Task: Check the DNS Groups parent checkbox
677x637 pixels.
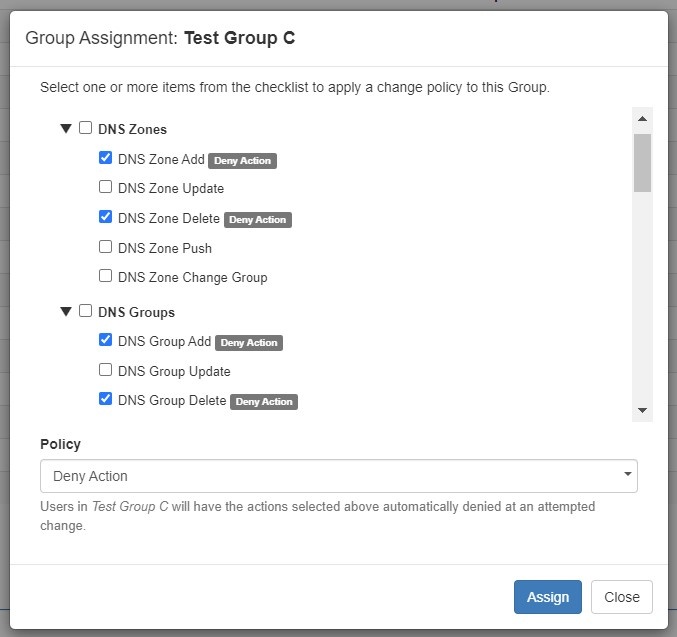Action: (86, 311)
